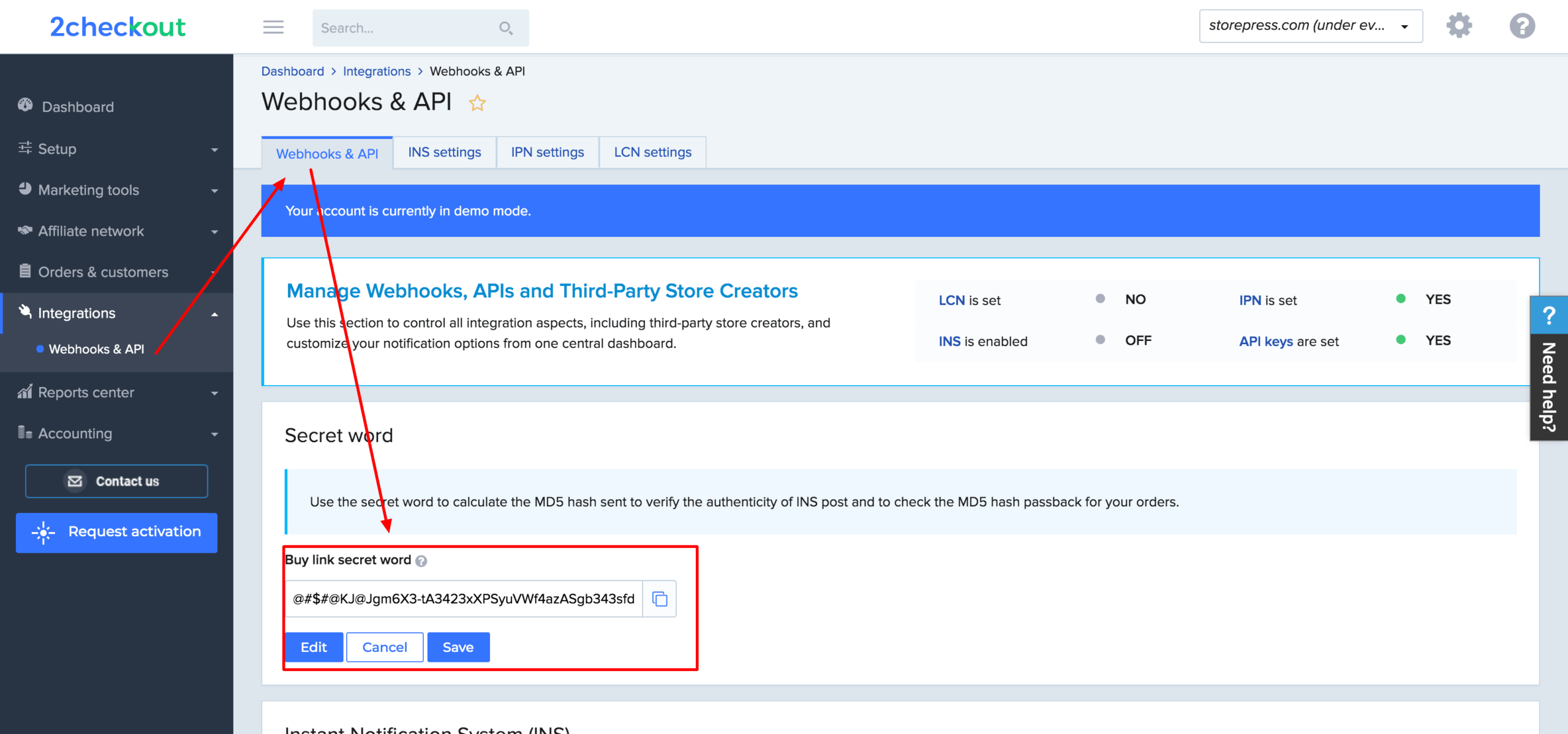1568x734 pixels.
Task: Open the hamburger navigation menu
Action: pos(273,27)
